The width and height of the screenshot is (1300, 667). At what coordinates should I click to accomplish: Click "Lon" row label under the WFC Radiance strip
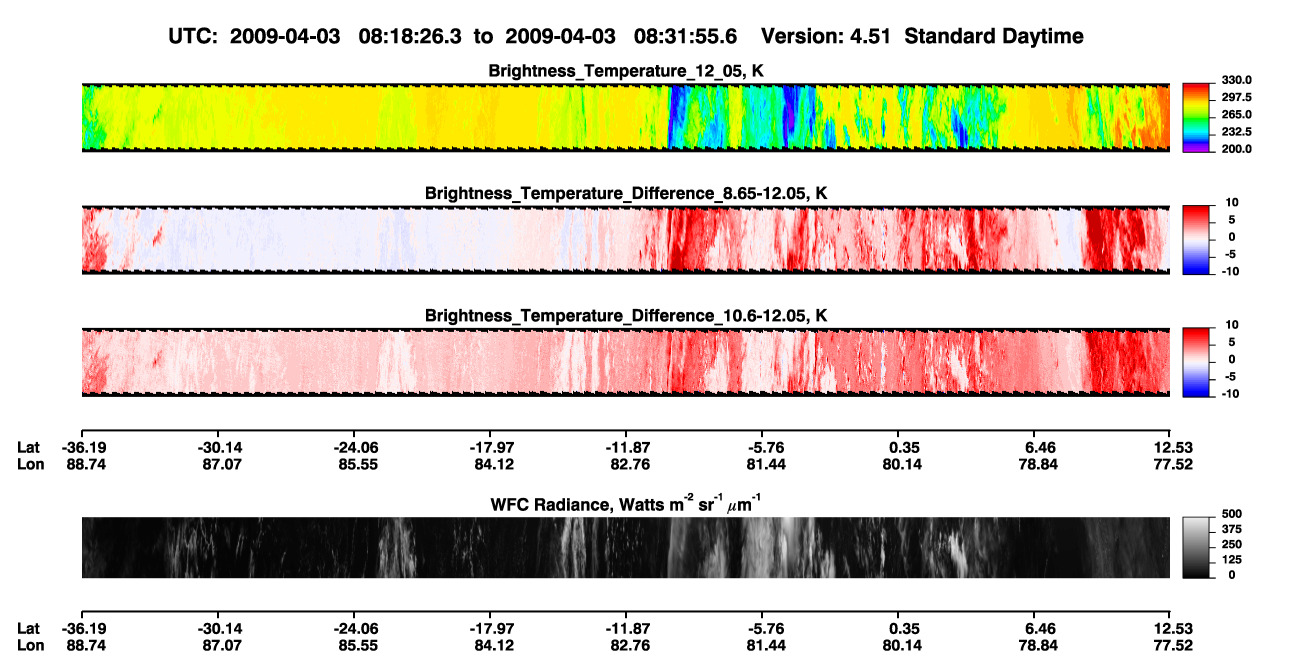point(30,644)
